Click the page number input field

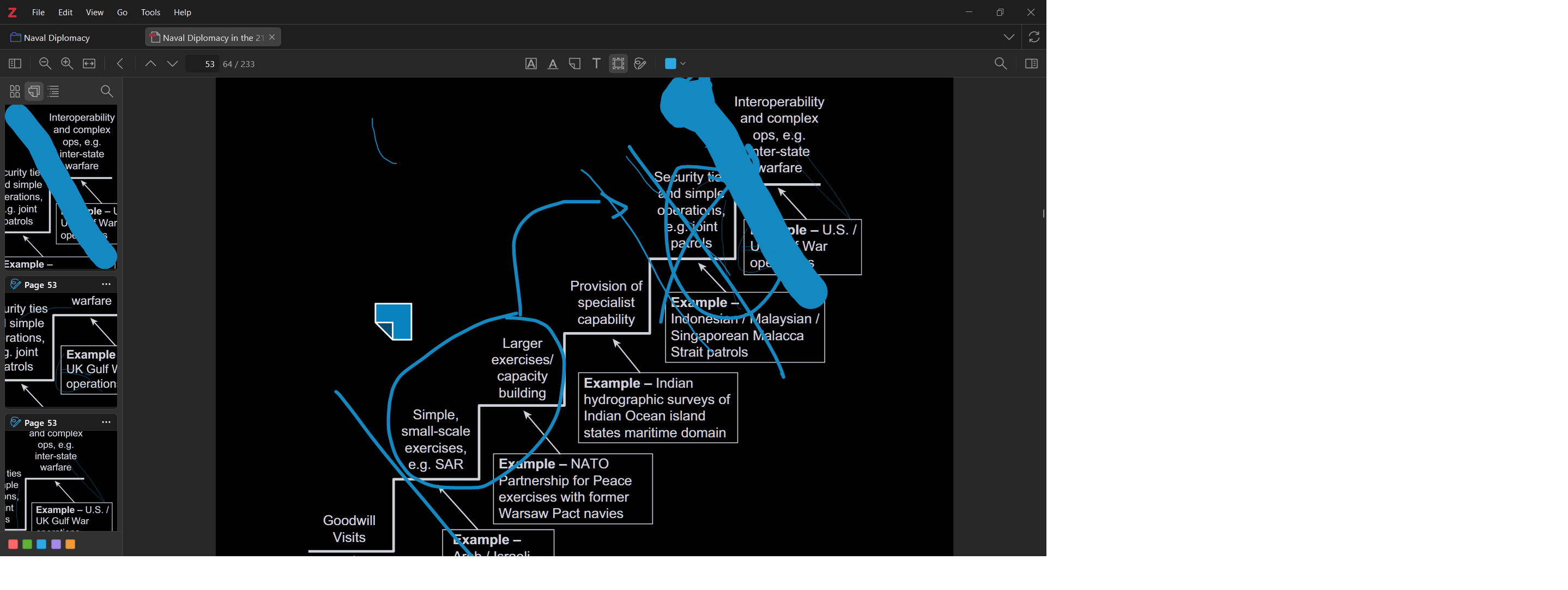[203, 64]
